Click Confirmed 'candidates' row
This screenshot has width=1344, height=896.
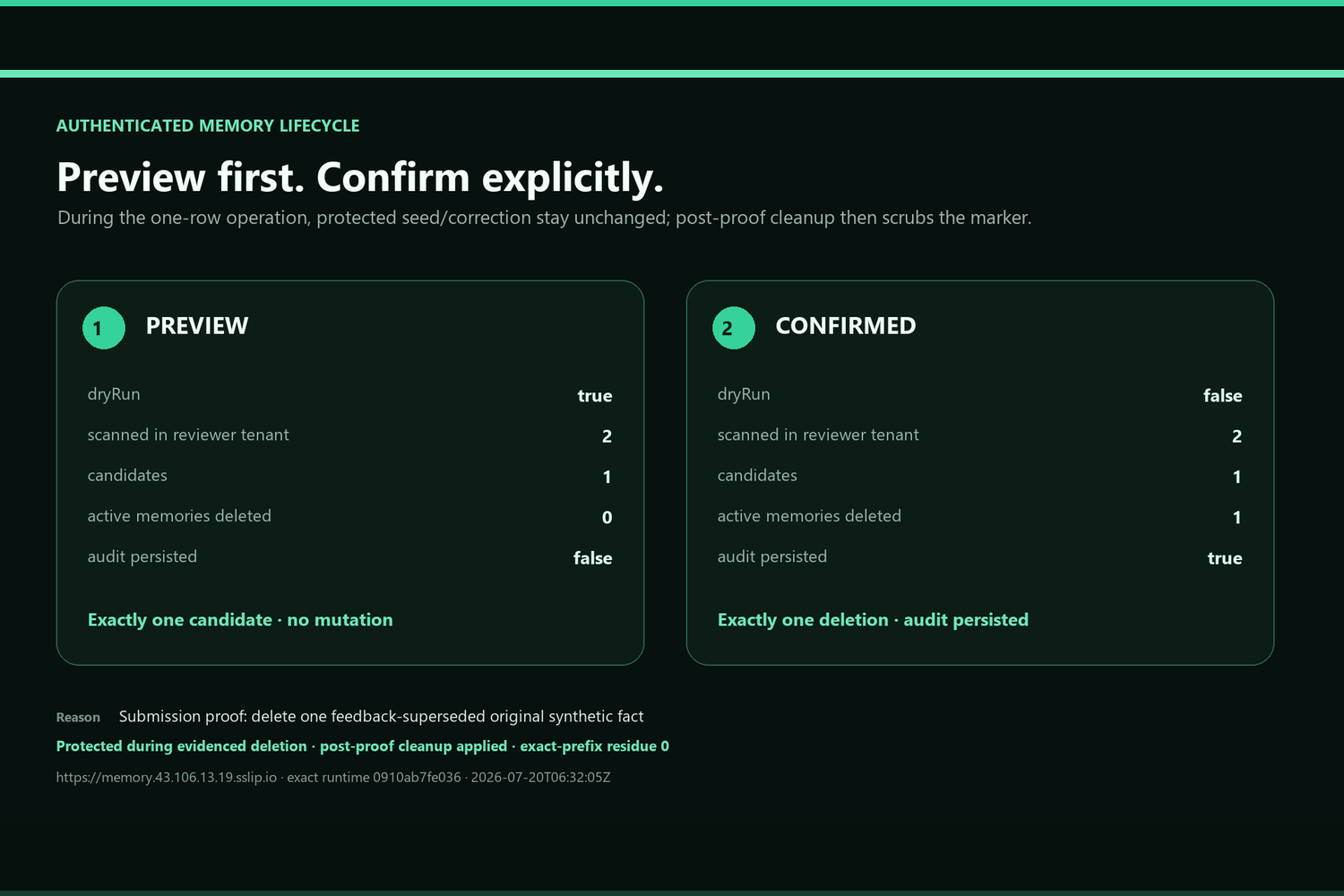pyautogui.click(x=980, y=476)
